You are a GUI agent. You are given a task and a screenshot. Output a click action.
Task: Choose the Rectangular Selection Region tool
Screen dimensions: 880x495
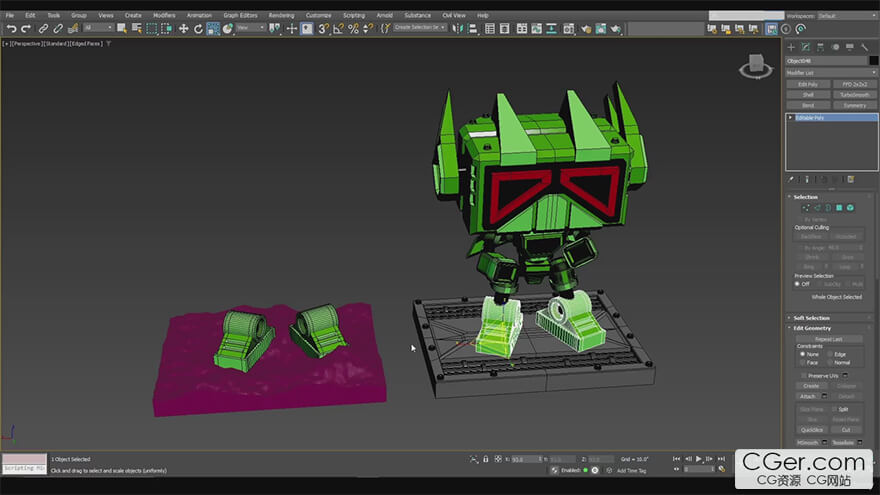point(152,28)
